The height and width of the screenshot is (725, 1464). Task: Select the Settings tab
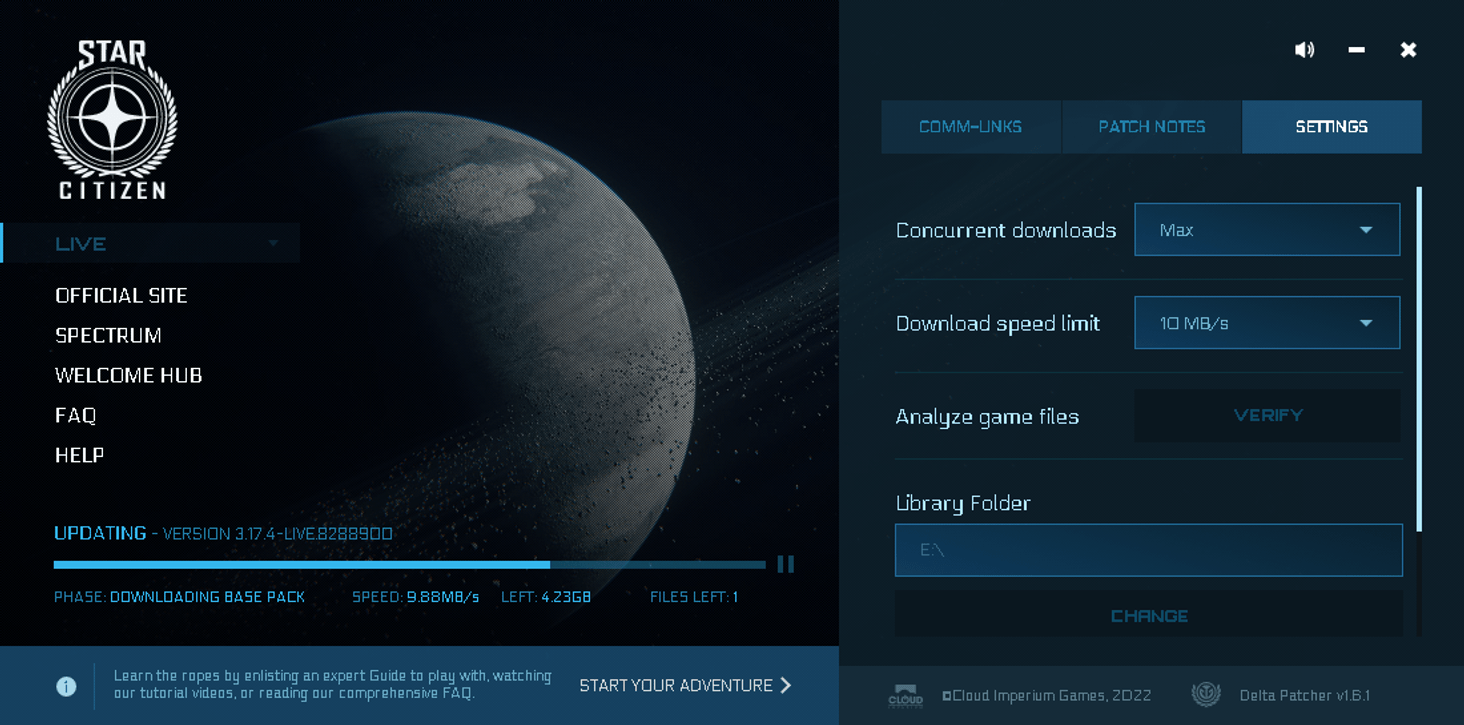pyautogui.click(x=1331, y=127)
